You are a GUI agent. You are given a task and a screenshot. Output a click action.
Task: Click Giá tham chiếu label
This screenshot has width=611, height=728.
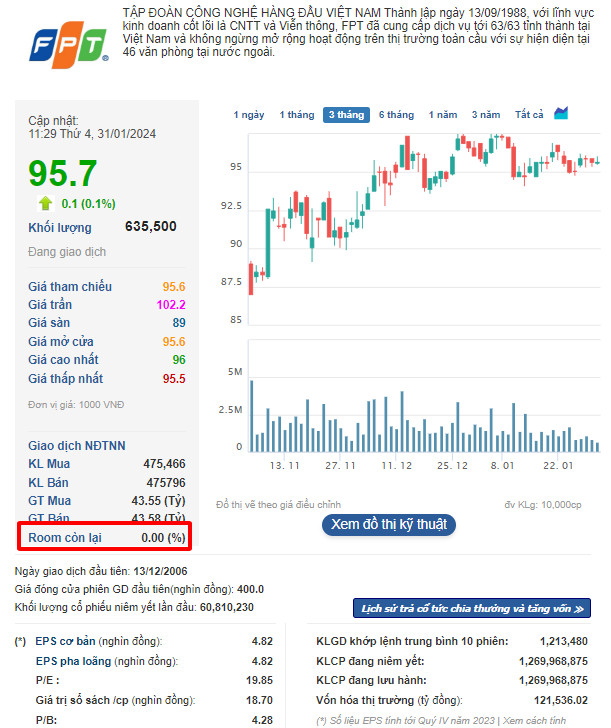(x=70, y=286)
